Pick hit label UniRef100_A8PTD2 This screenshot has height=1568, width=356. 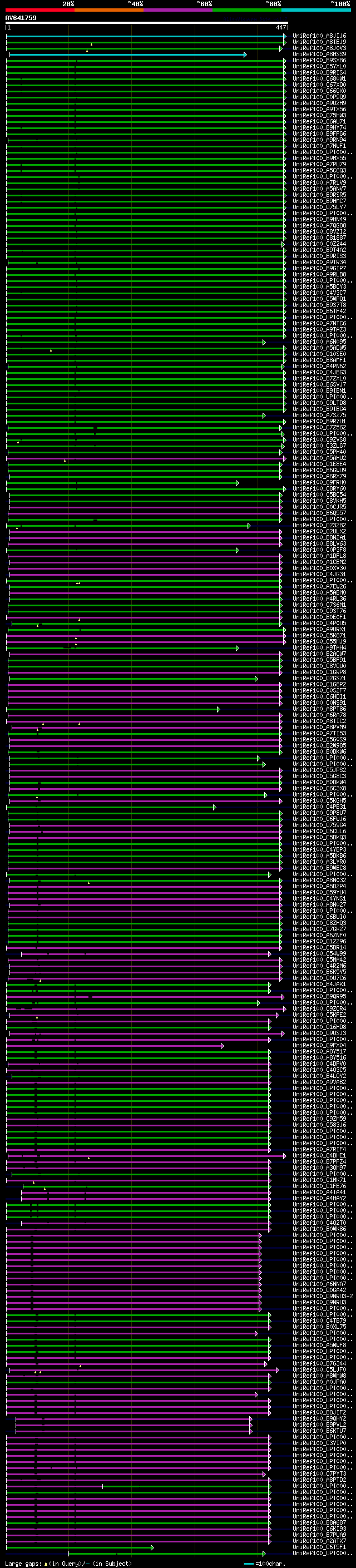(319, 1480)
